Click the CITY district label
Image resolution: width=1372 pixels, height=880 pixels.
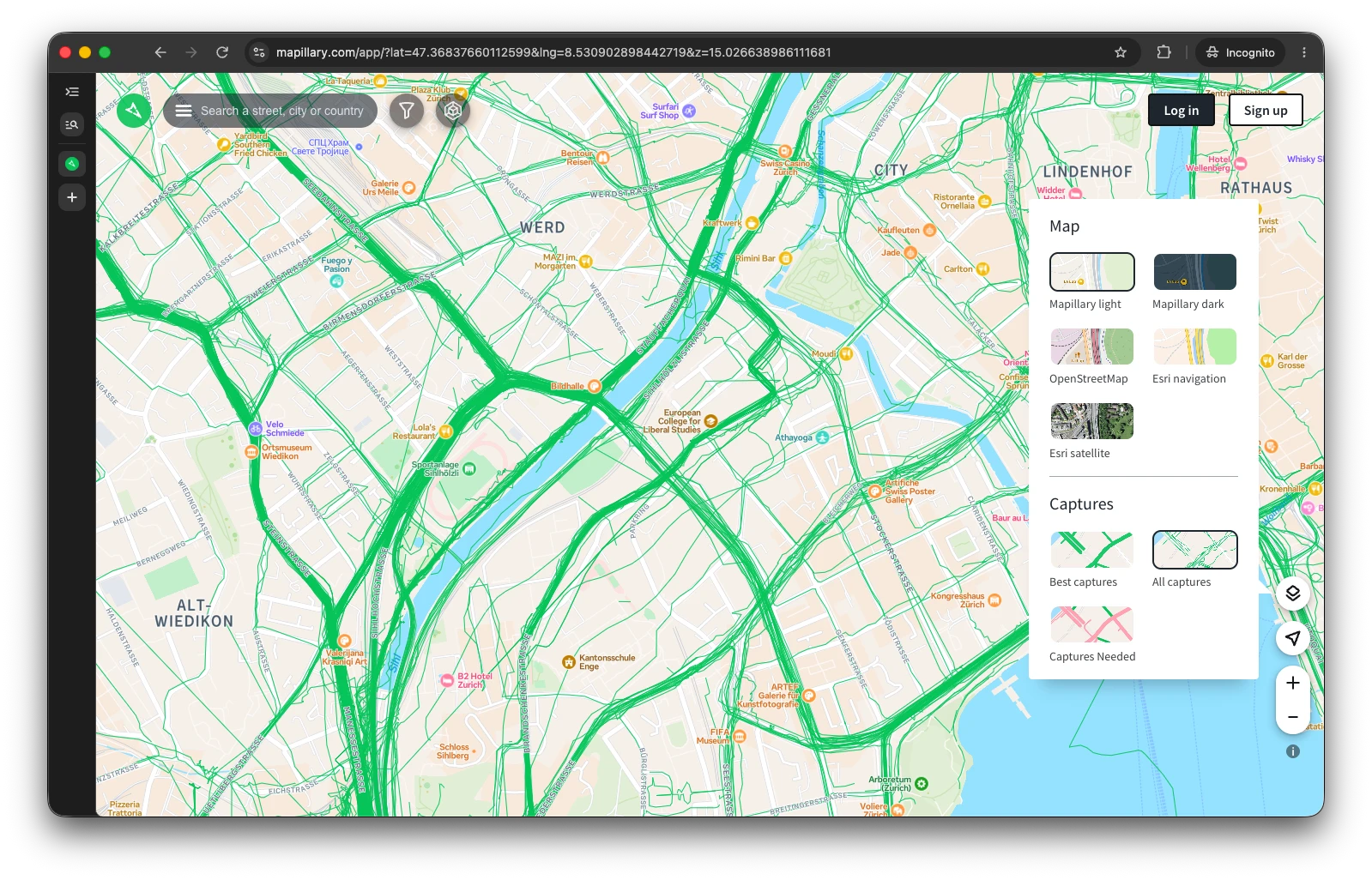tap(891, 170)
